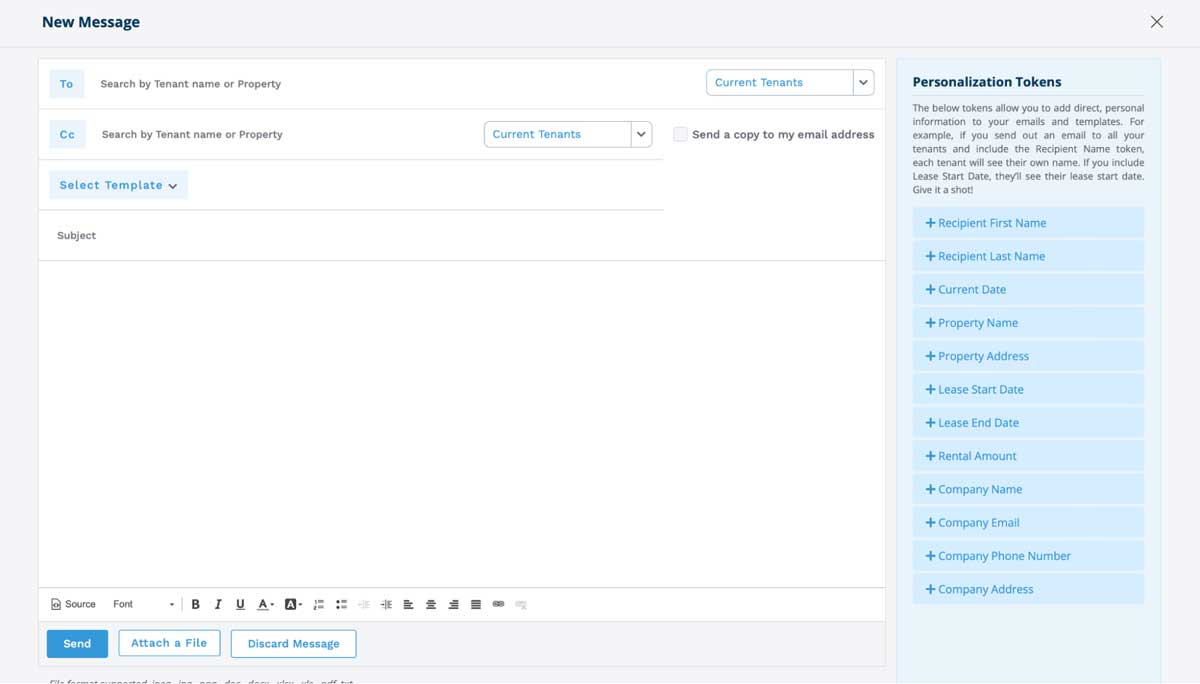Apply italic formatting to message text

(217, 604)
